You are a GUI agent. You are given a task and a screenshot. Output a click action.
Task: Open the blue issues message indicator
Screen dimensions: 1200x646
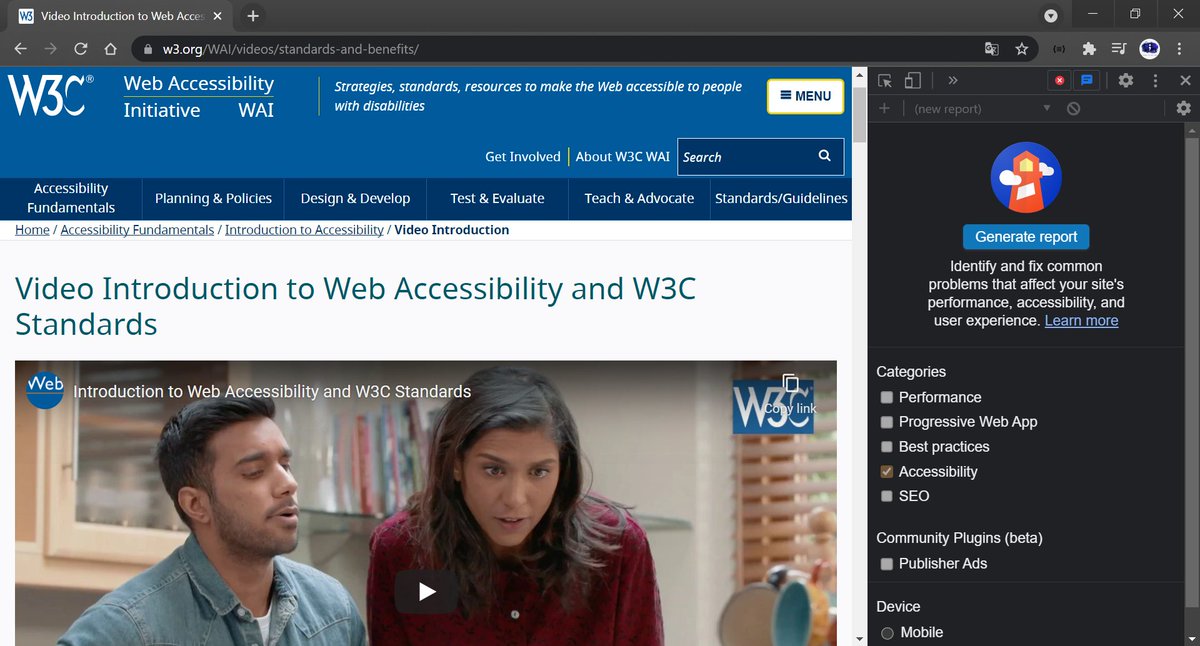(1087, 81)
